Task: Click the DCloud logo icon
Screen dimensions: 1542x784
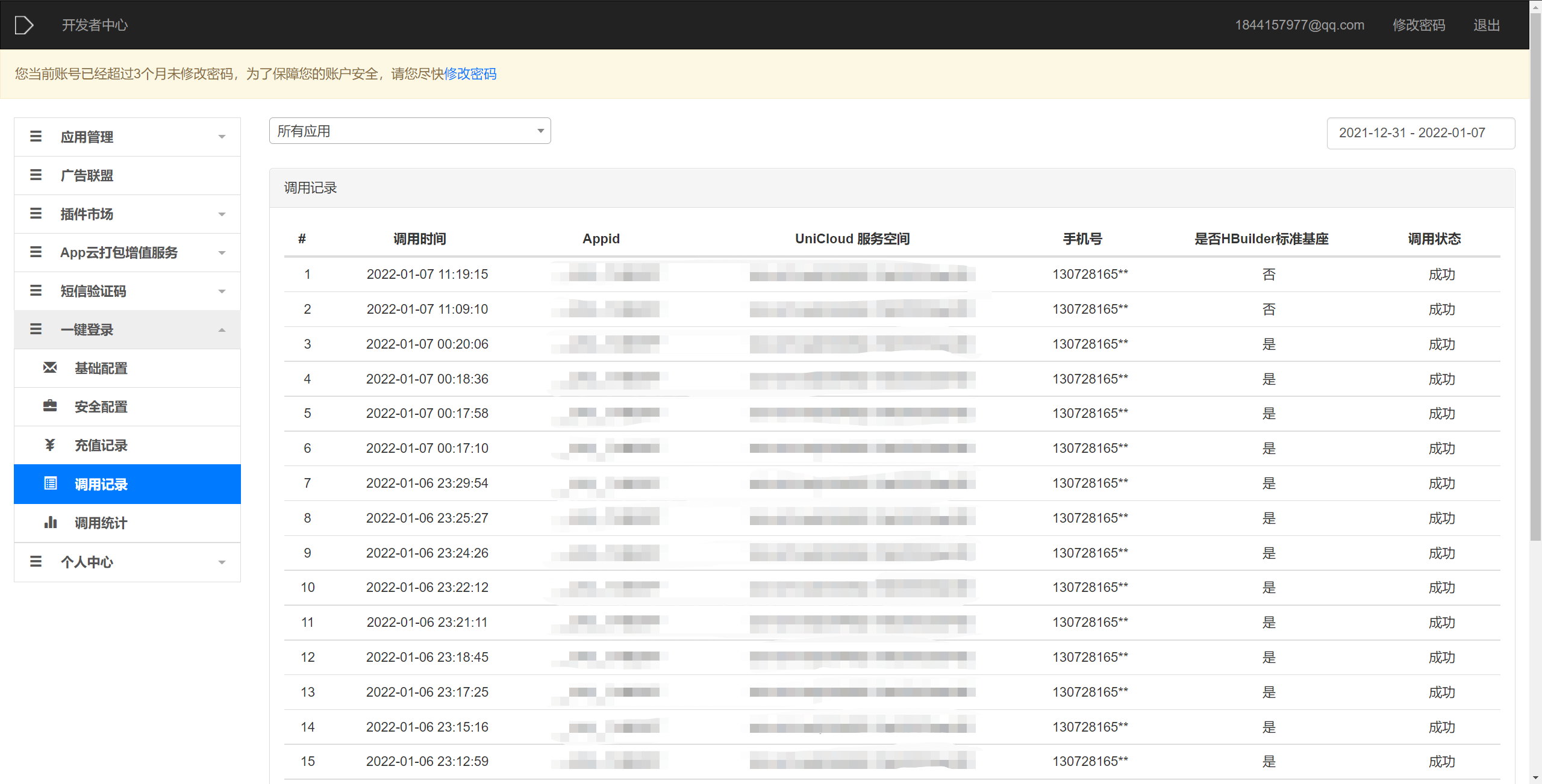Action: click(x=23, y=25)
